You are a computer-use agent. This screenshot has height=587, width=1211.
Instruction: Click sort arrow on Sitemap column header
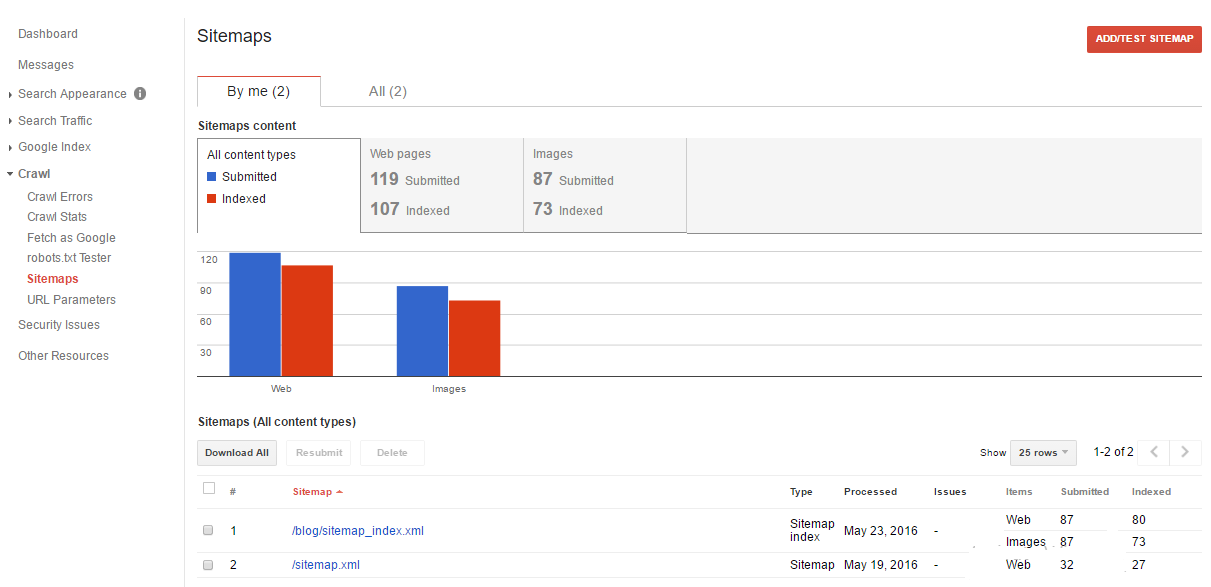[340, 492]
